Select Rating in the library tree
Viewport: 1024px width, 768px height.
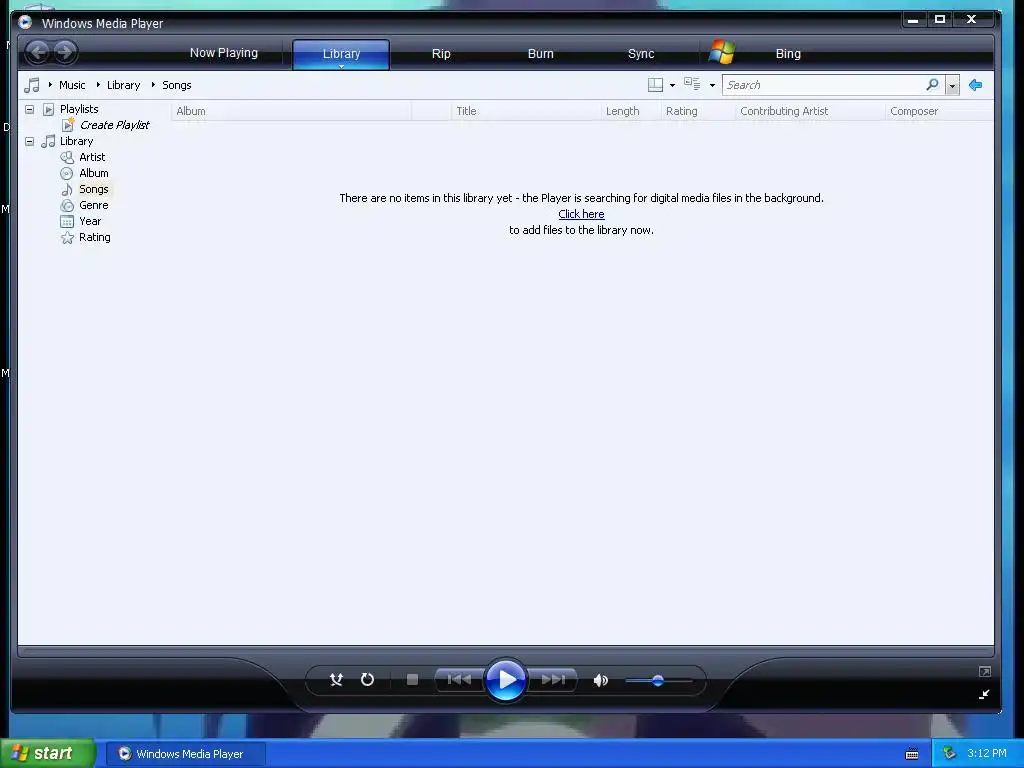pos(95,237)
